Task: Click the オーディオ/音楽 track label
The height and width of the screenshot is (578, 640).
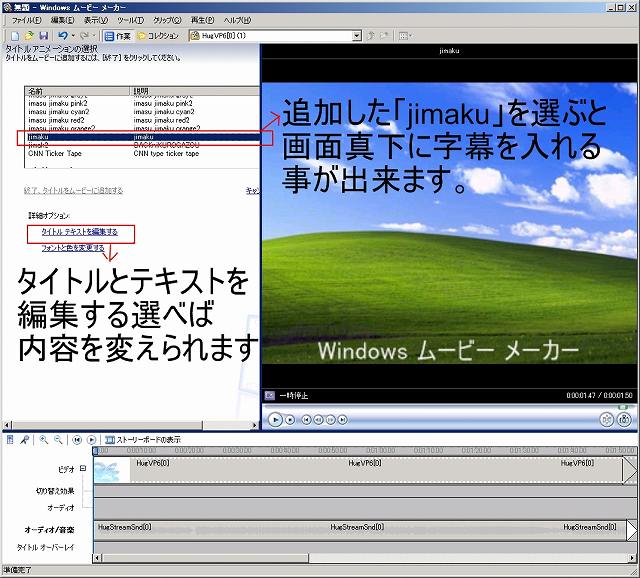Action: coord(49,530)
